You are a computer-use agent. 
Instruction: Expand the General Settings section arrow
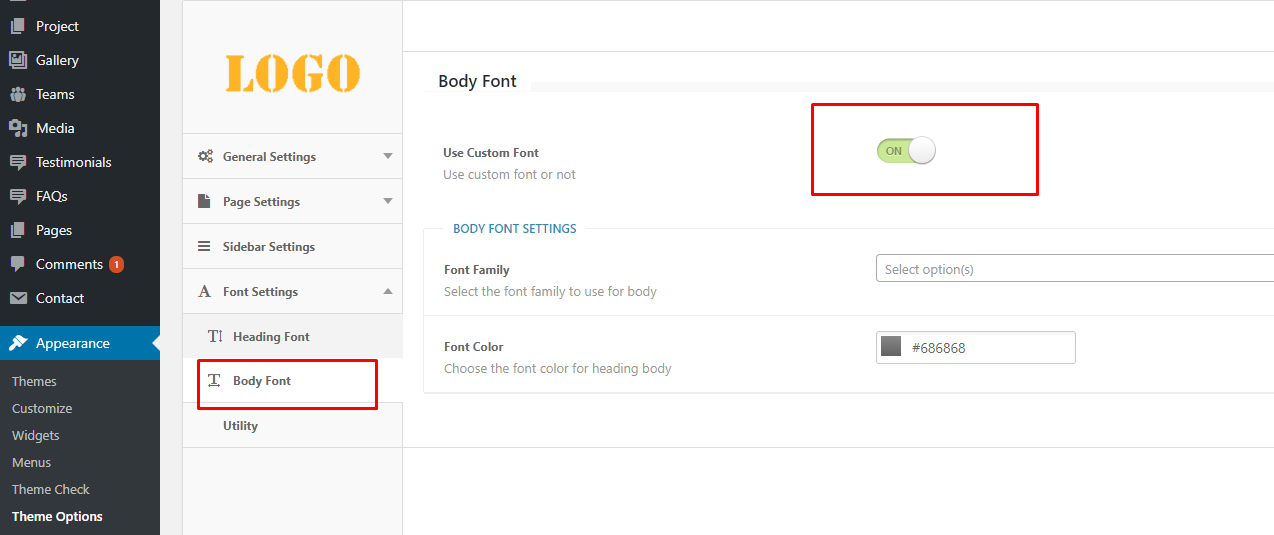click(x=388, y=156)
